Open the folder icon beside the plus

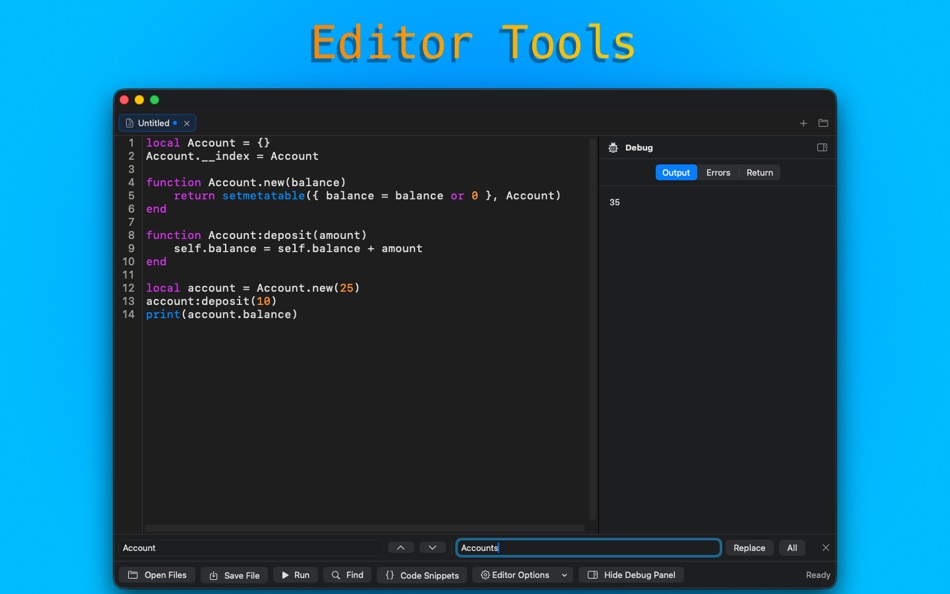823,123
